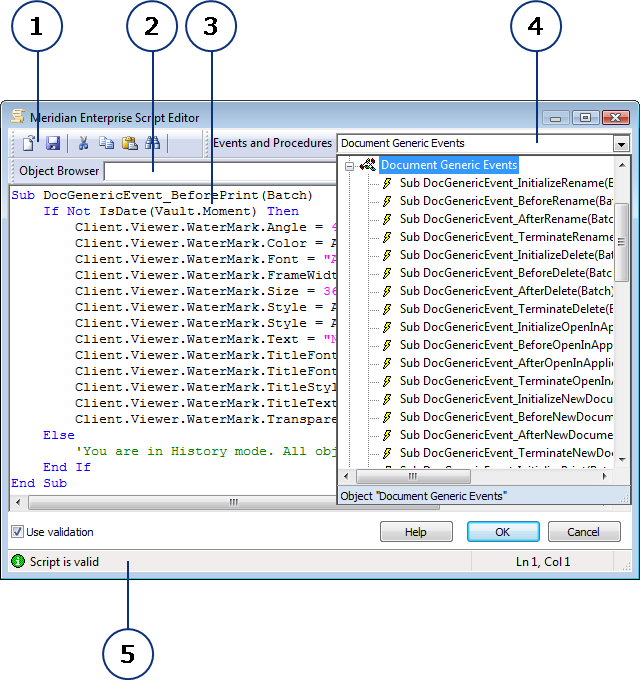The image size is (640, 680).
Task: Select Sub DocGenericEvent_TerminateDelete entry
Action: [506, 309]
